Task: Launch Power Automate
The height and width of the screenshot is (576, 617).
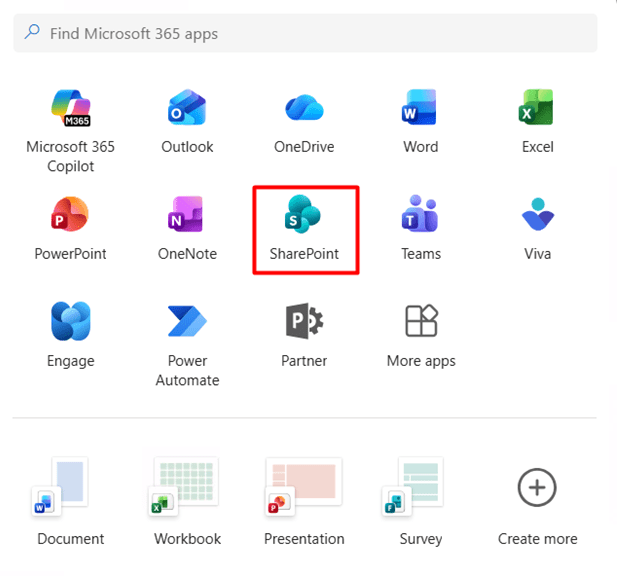Action: click(187, 323)
